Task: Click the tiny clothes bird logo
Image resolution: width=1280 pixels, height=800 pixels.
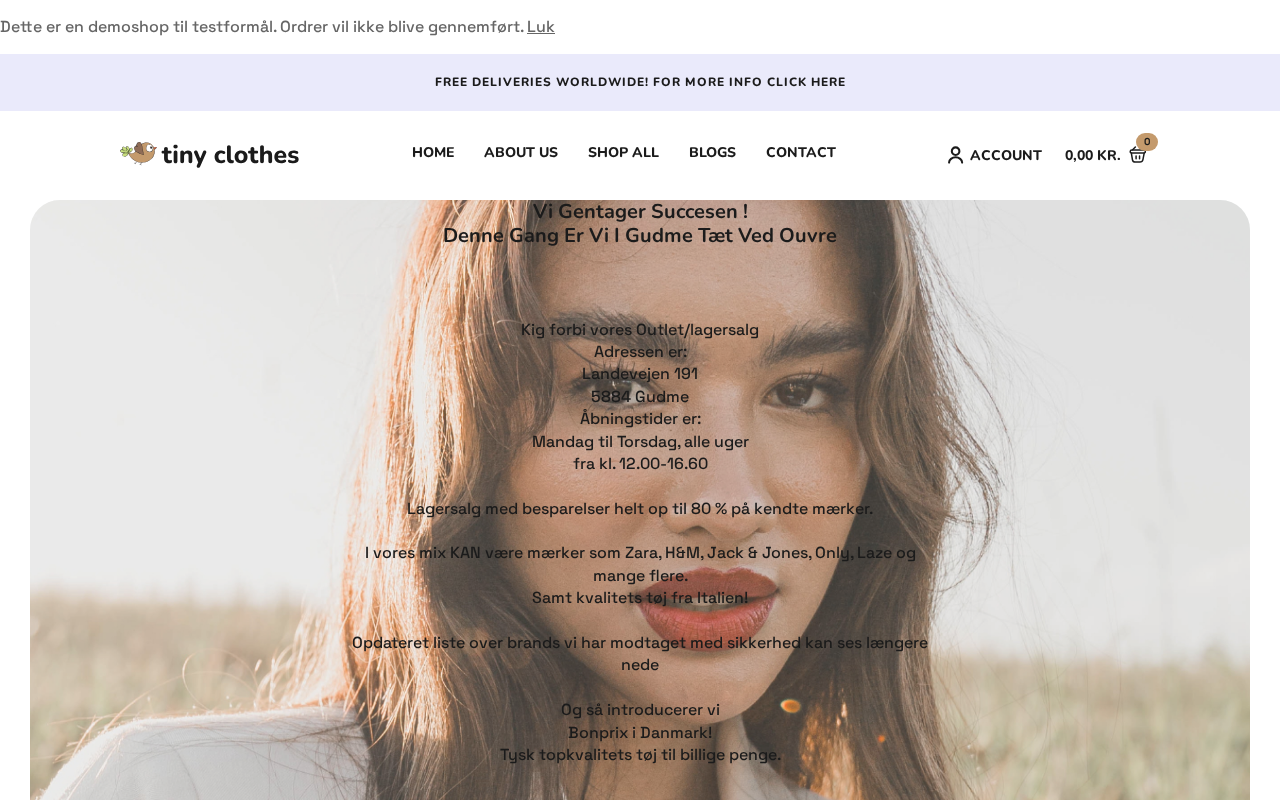Action: 138,153
